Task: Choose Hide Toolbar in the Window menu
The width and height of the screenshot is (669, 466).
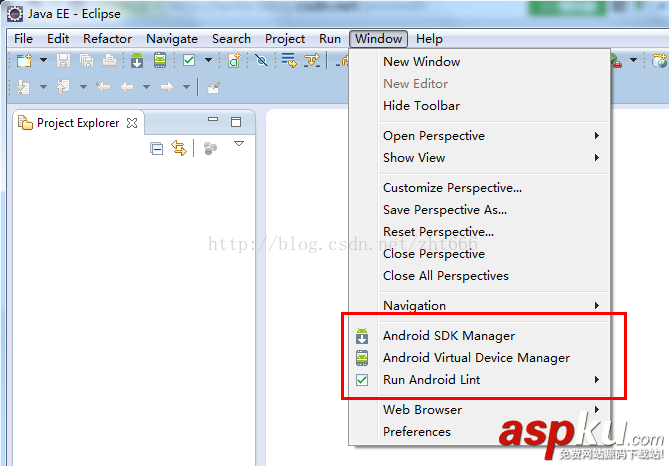Action: point(480,106)
